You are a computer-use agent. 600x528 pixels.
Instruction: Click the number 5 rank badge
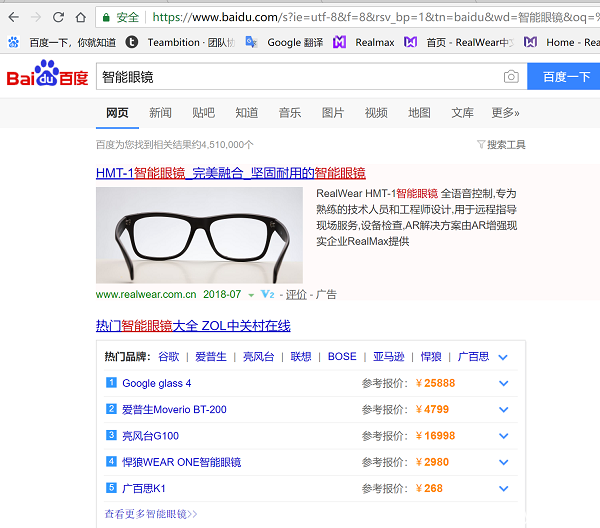[x=111, y=488]
